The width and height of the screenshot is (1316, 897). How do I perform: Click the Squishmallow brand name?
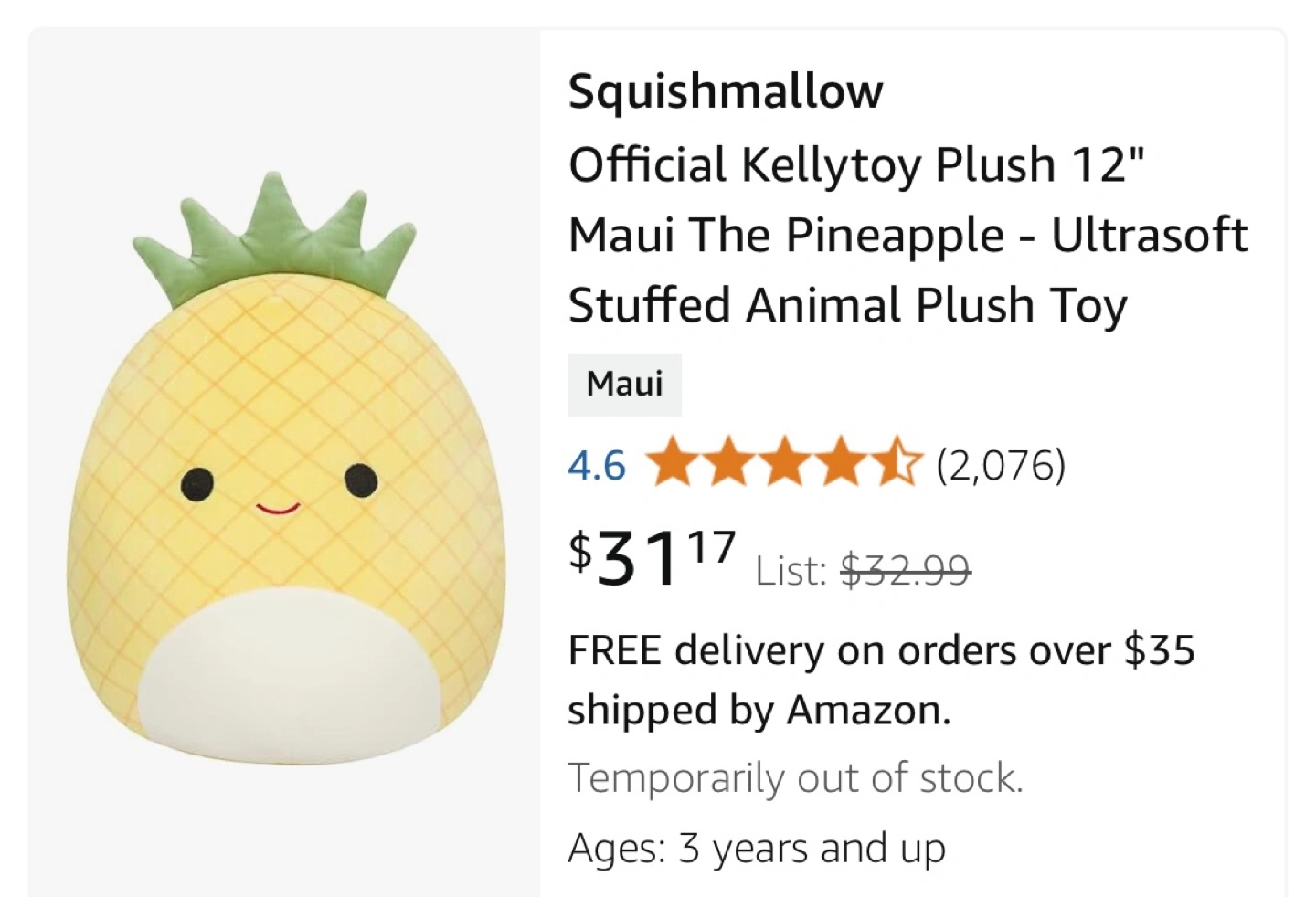tap(726, 90)
